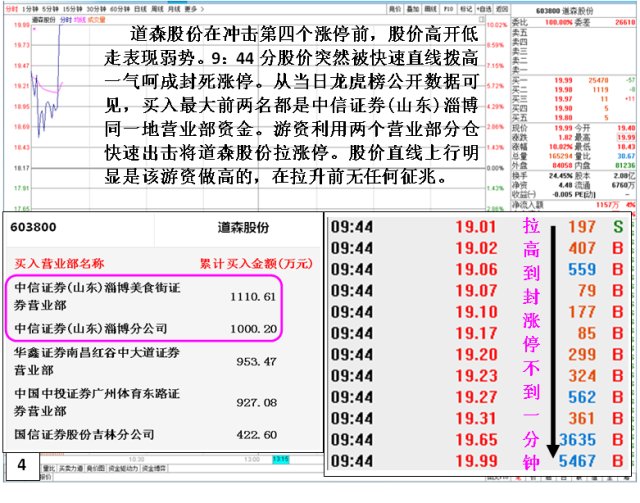Open the 量比 indicator tab below chart
The height and width of the screenshot is (503, 640).
point(48,467)
